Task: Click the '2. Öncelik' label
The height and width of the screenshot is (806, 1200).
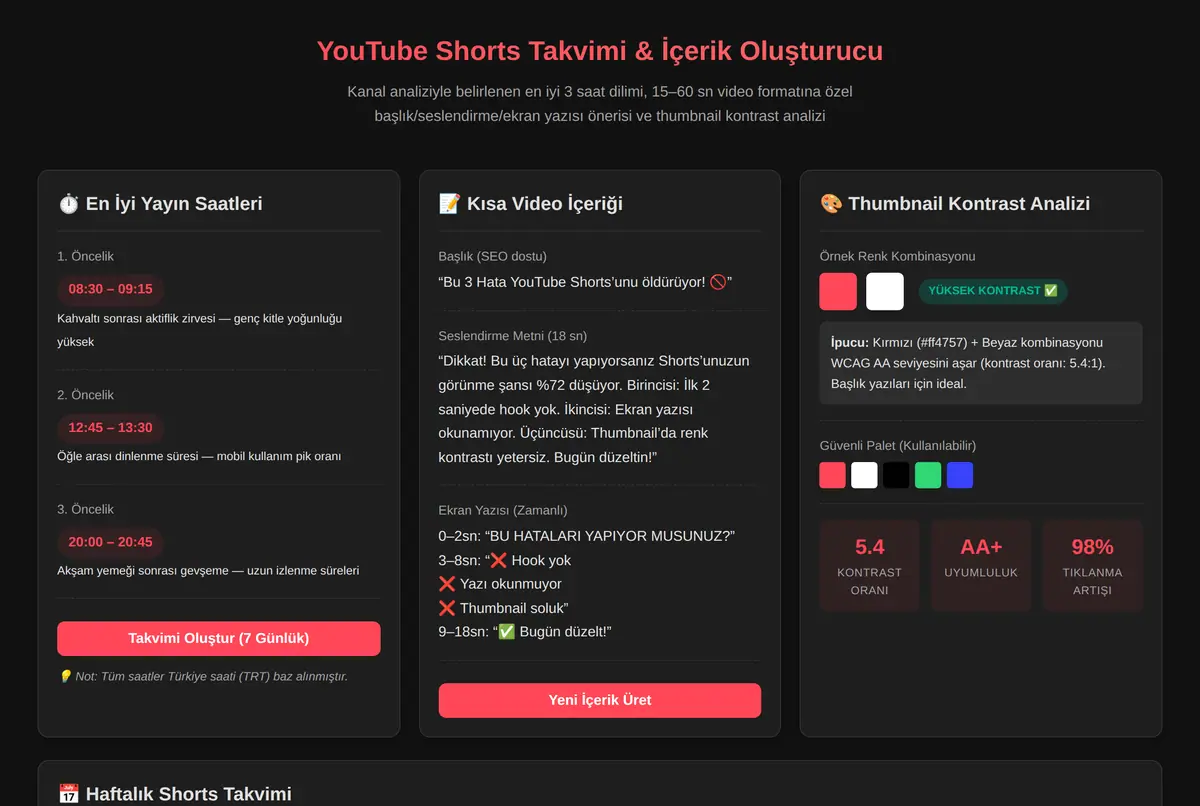Action: click(x=86, y=395)
